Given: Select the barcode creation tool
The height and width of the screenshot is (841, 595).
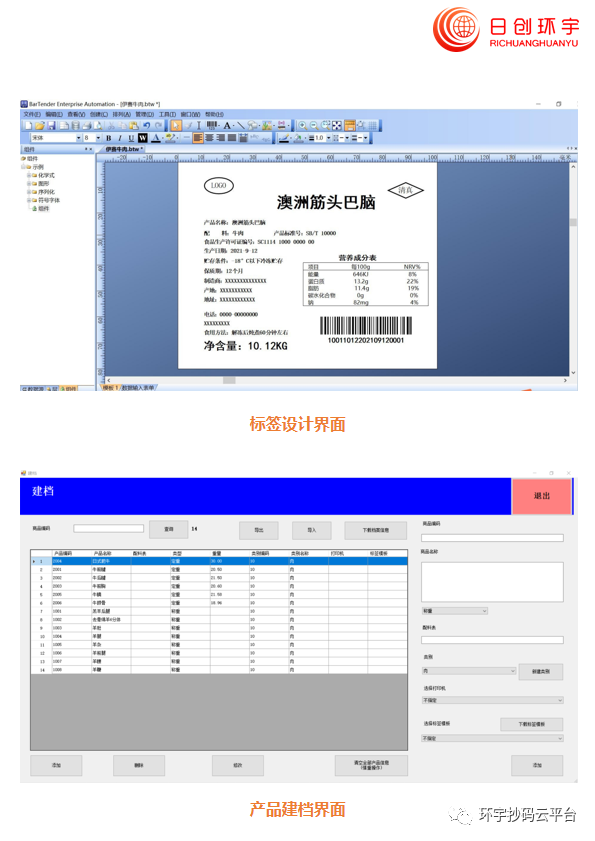Looking at the screenshot, I should pos(212,126).
